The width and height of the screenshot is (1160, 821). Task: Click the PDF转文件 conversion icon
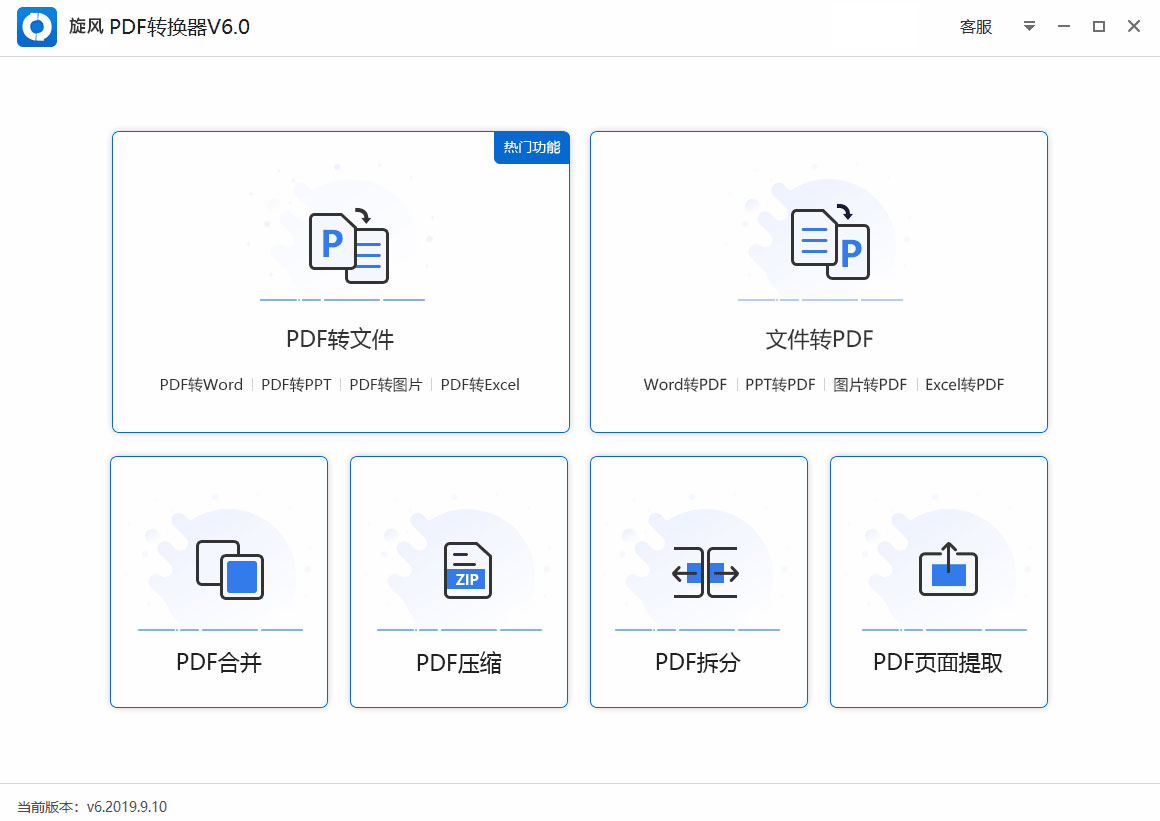coord(348,247)
